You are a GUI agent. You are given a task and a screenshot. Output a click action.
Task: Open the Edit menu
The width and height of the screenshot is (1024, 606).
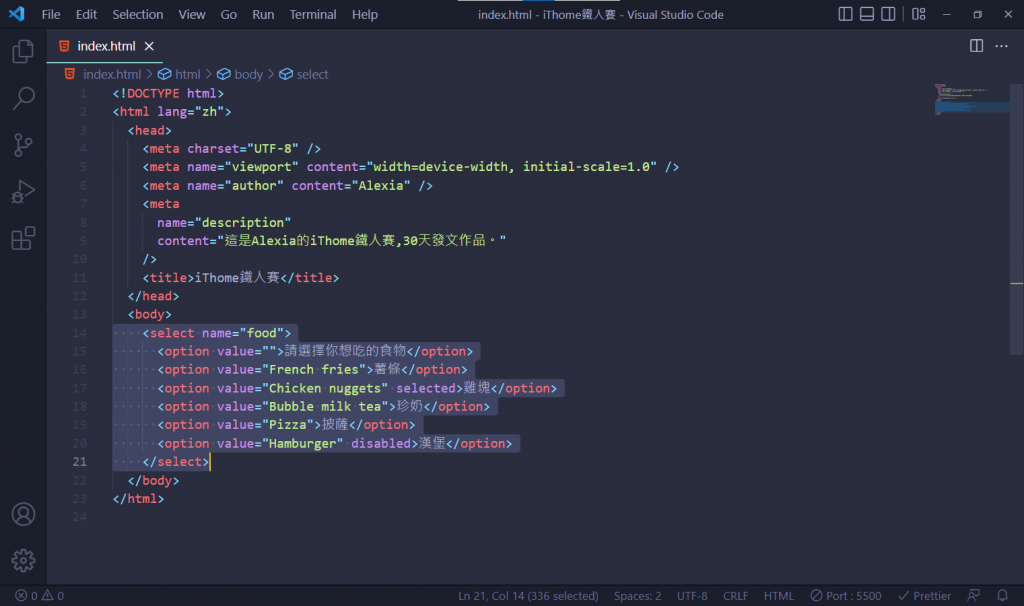pos(86,14)
